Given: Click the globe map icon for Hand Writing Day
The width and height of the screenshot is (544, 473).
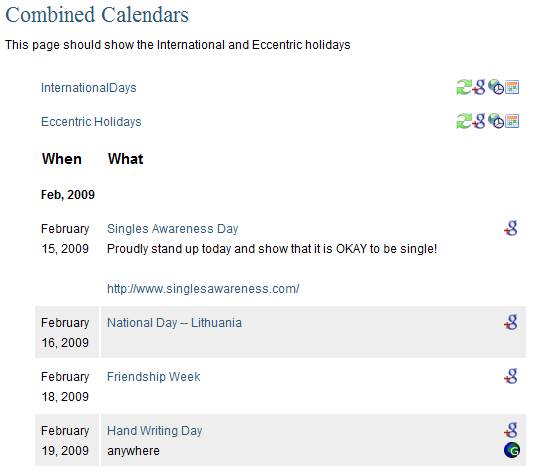Looking at the screenshot, I should click(512, 450).
